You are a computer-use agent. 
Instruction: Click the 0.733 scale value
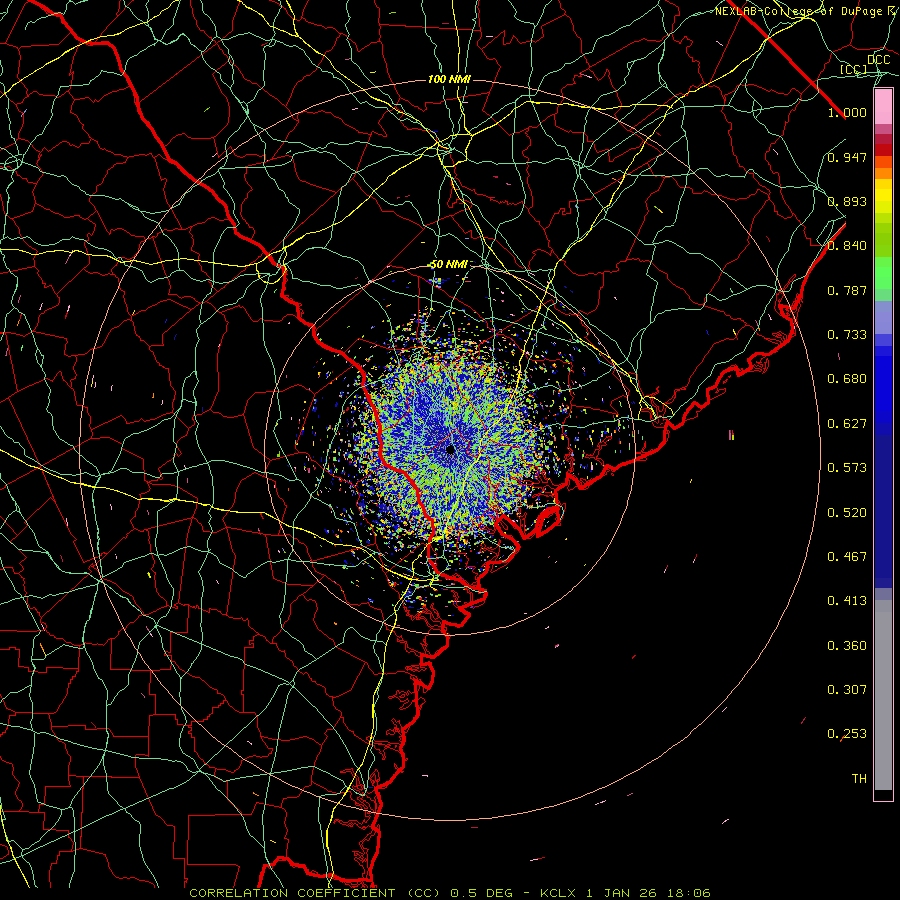847,335
